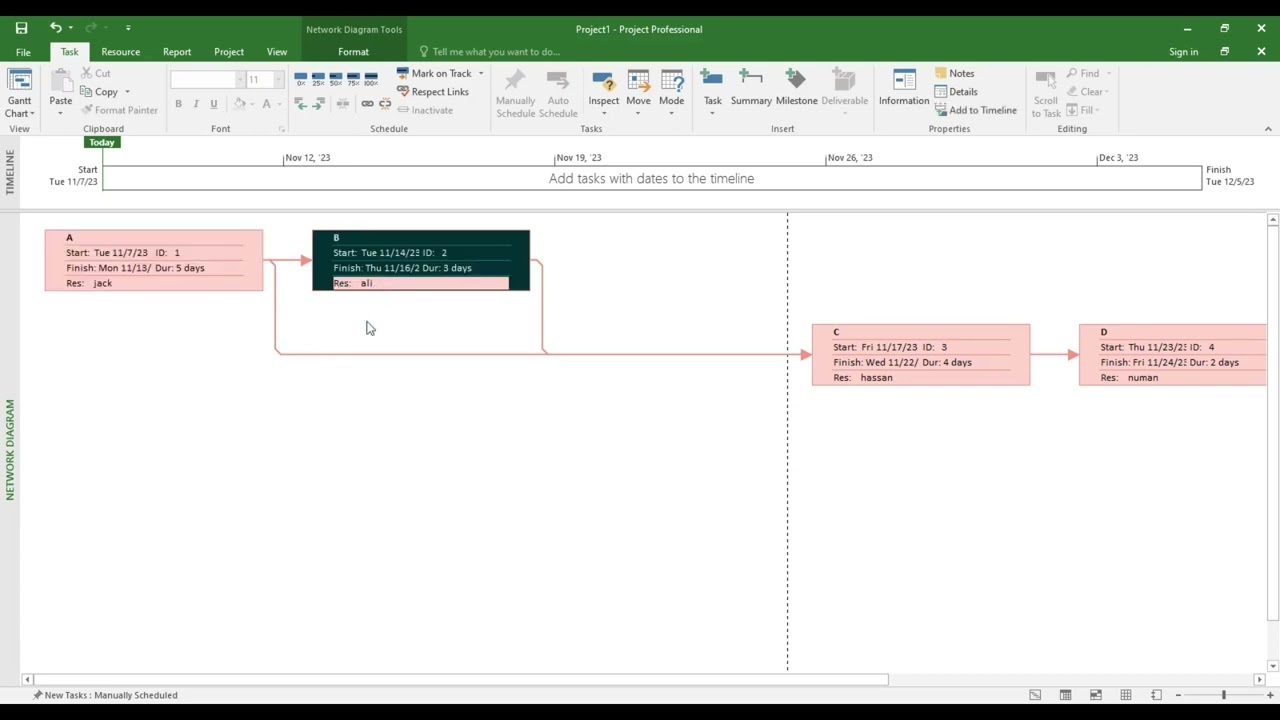Expand the Task insert dropdown arrow

coord(712,113)
